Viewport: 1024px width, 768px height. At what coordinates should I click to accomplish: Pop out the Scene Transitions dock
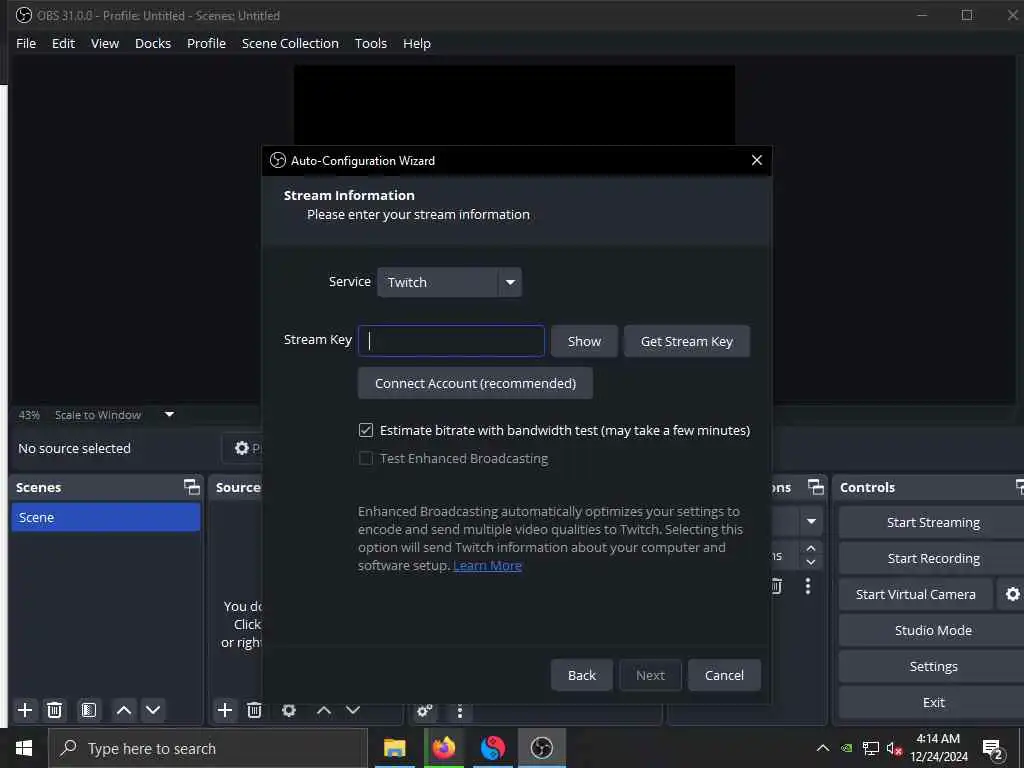(816, 487)
